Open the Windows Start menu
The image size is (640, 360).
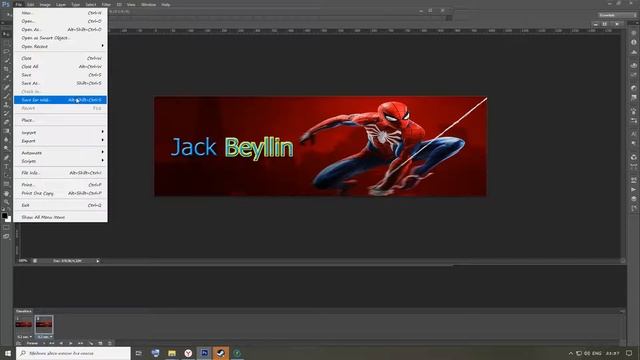7,353
